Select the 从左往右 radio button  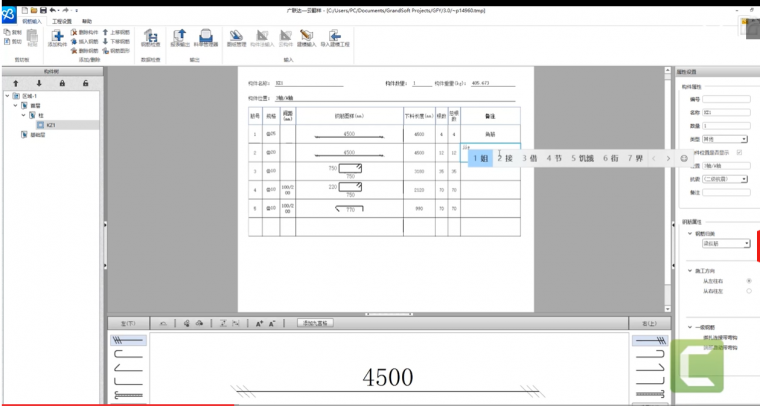pos(749,282)
